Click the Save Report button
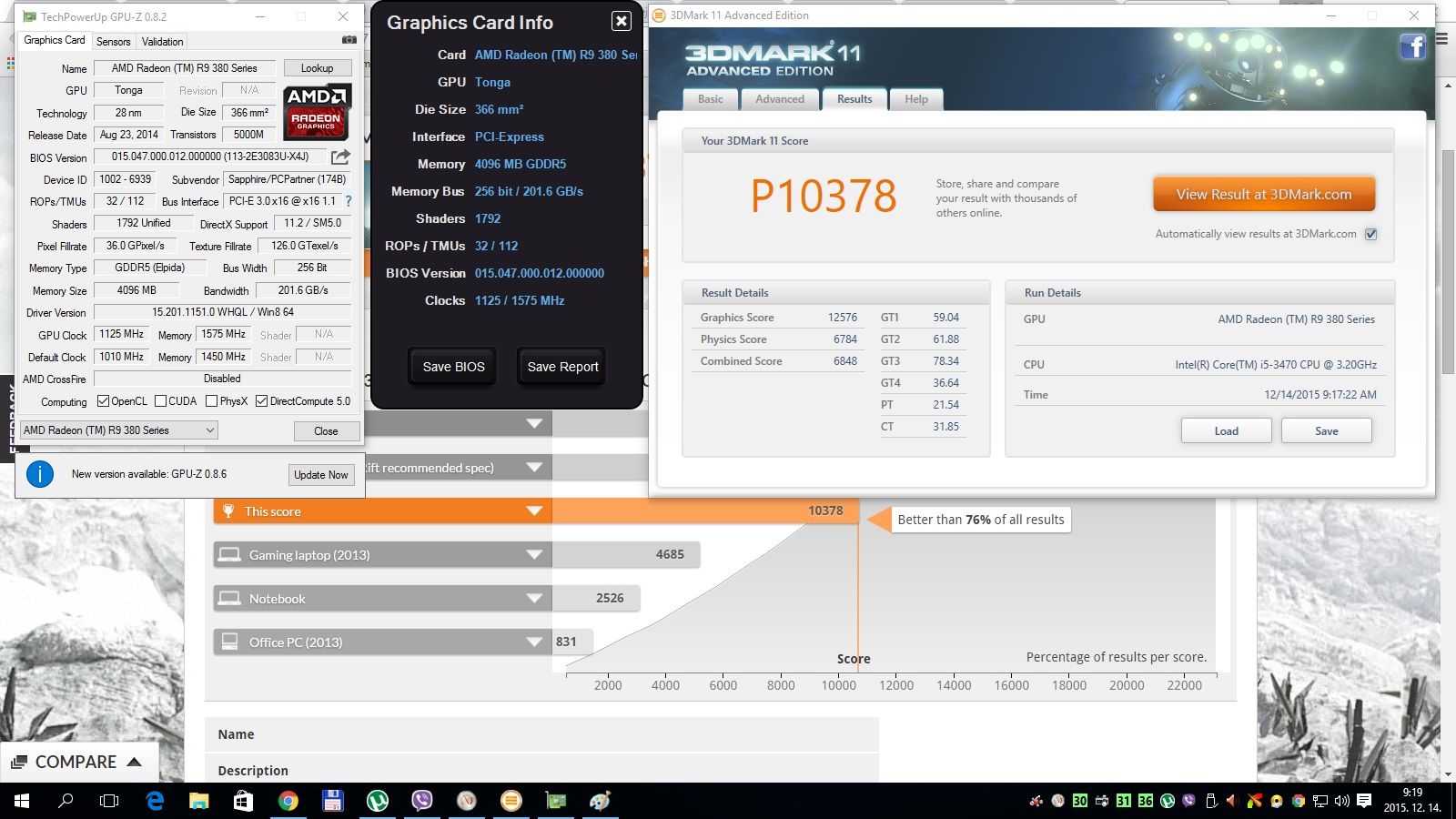Viewport: 1456px width, 819px height. pyautogui.click(x=562, y=367)
